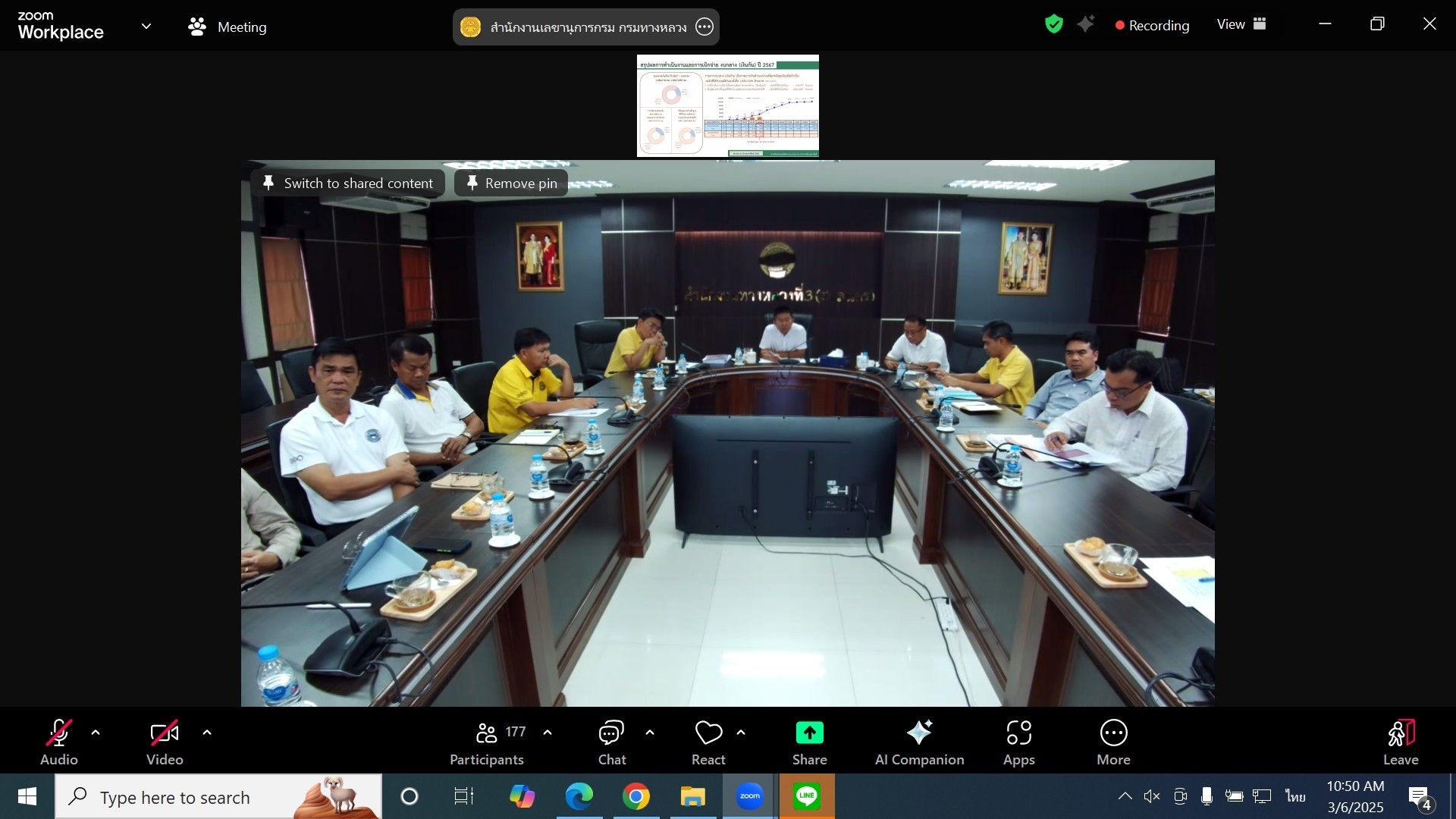Click the Remove pin button

[x=511, y=183]
